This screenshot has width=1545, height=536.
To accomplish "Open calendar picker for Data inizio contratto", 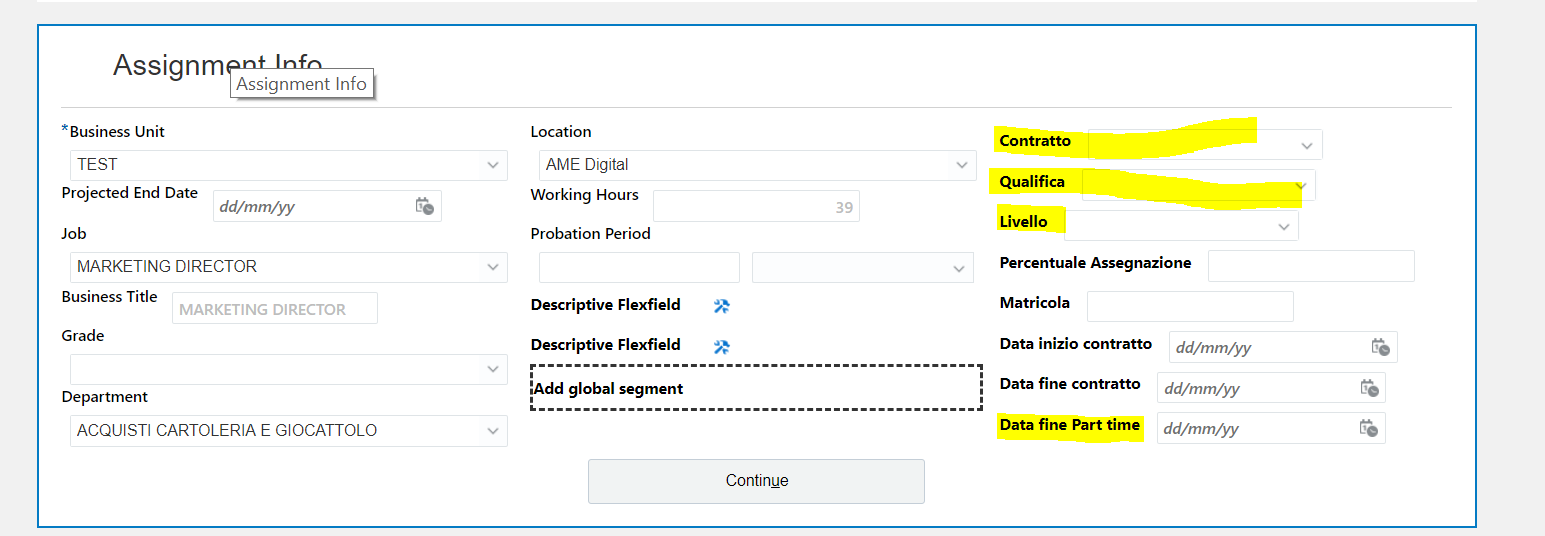I will [1381, 347].
